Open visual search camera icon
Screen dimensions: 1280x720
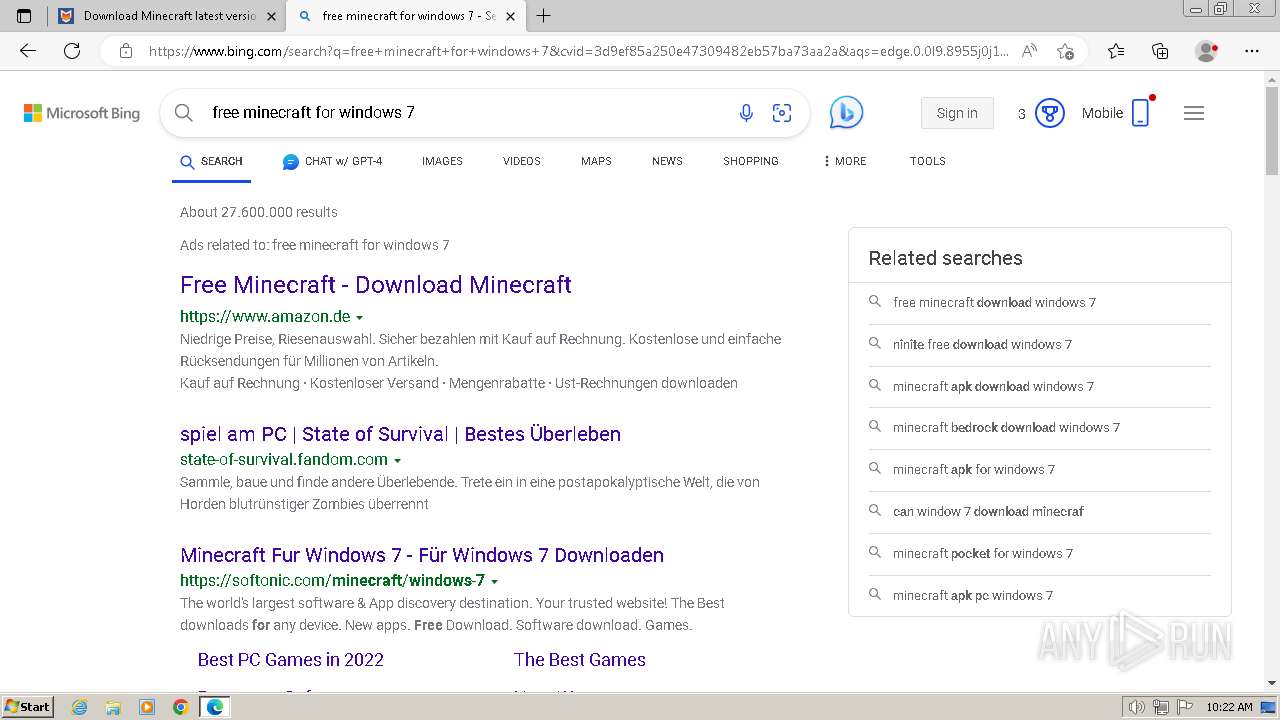782,113
